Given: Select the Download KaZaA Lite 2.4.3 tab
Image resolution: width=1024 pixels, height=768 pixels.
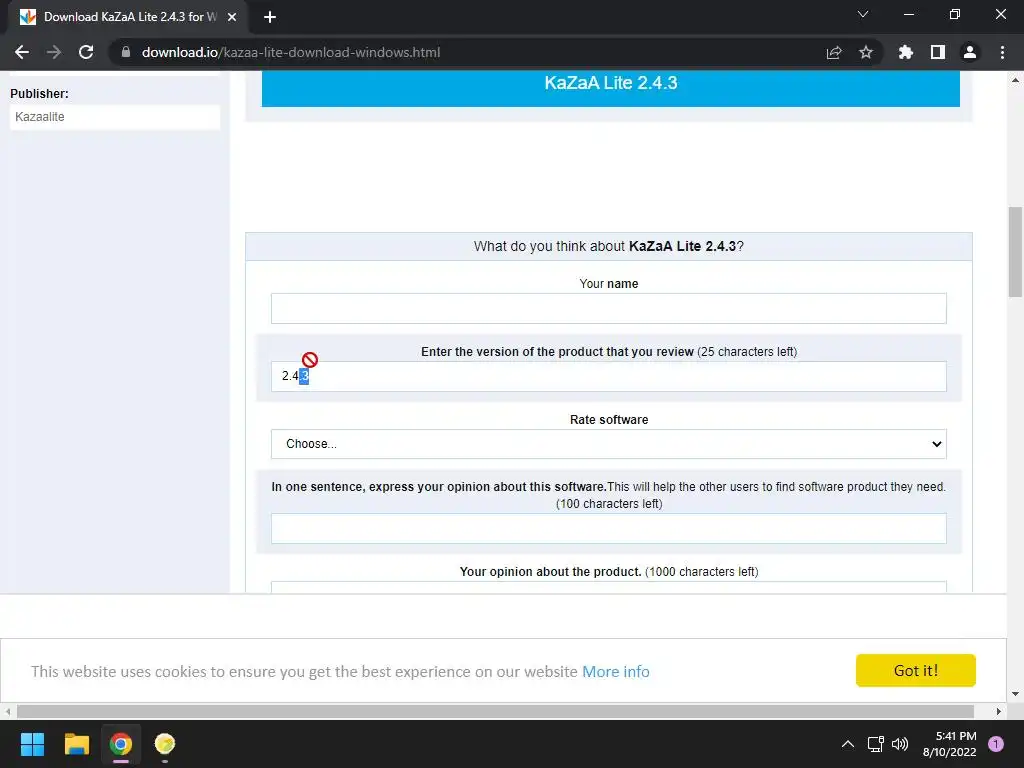Looking at the screenshot, I should pos(128,17).
